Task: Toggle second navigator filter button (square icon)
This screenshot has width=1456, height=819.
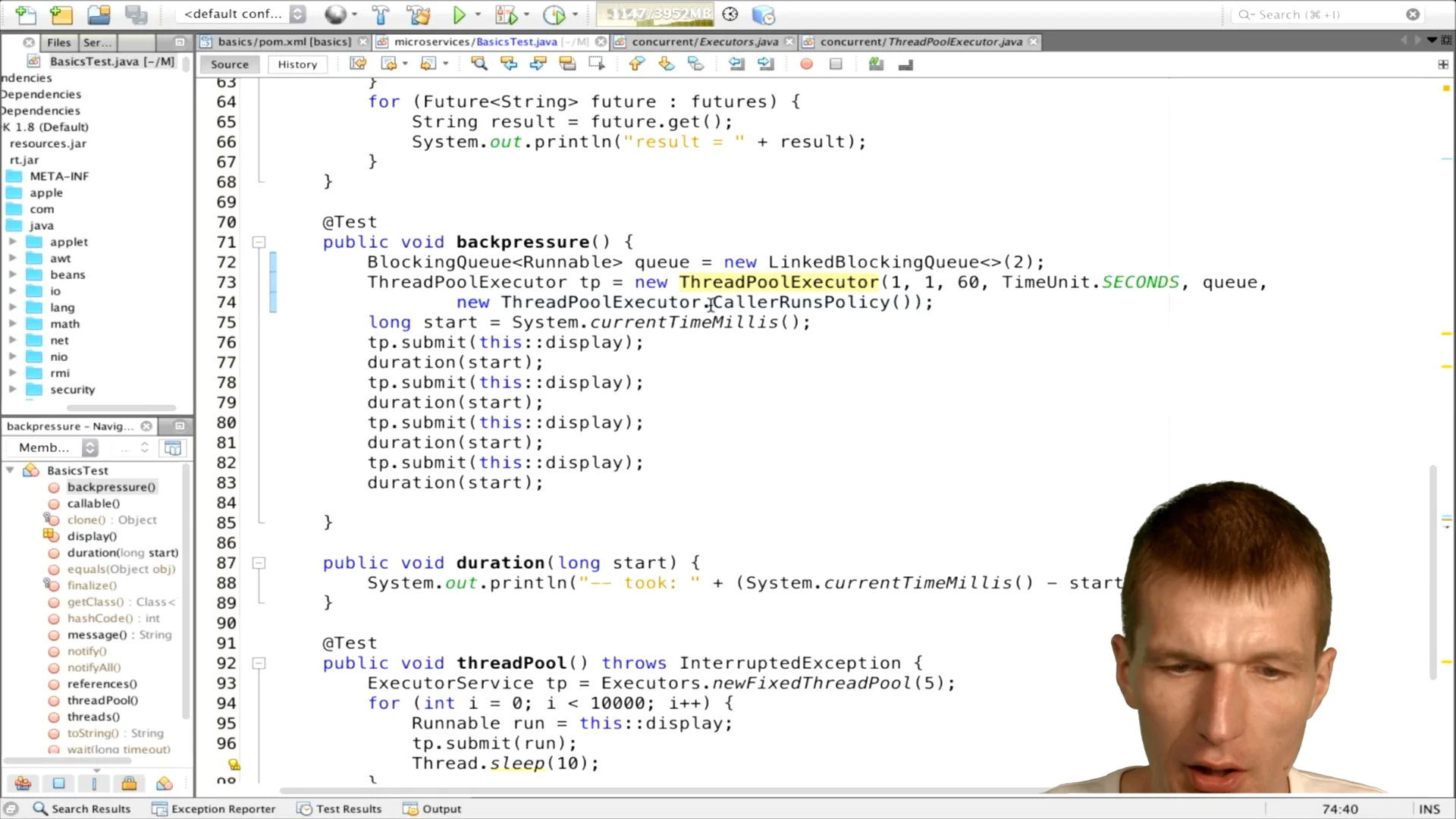Action: [x=58, y=783]
